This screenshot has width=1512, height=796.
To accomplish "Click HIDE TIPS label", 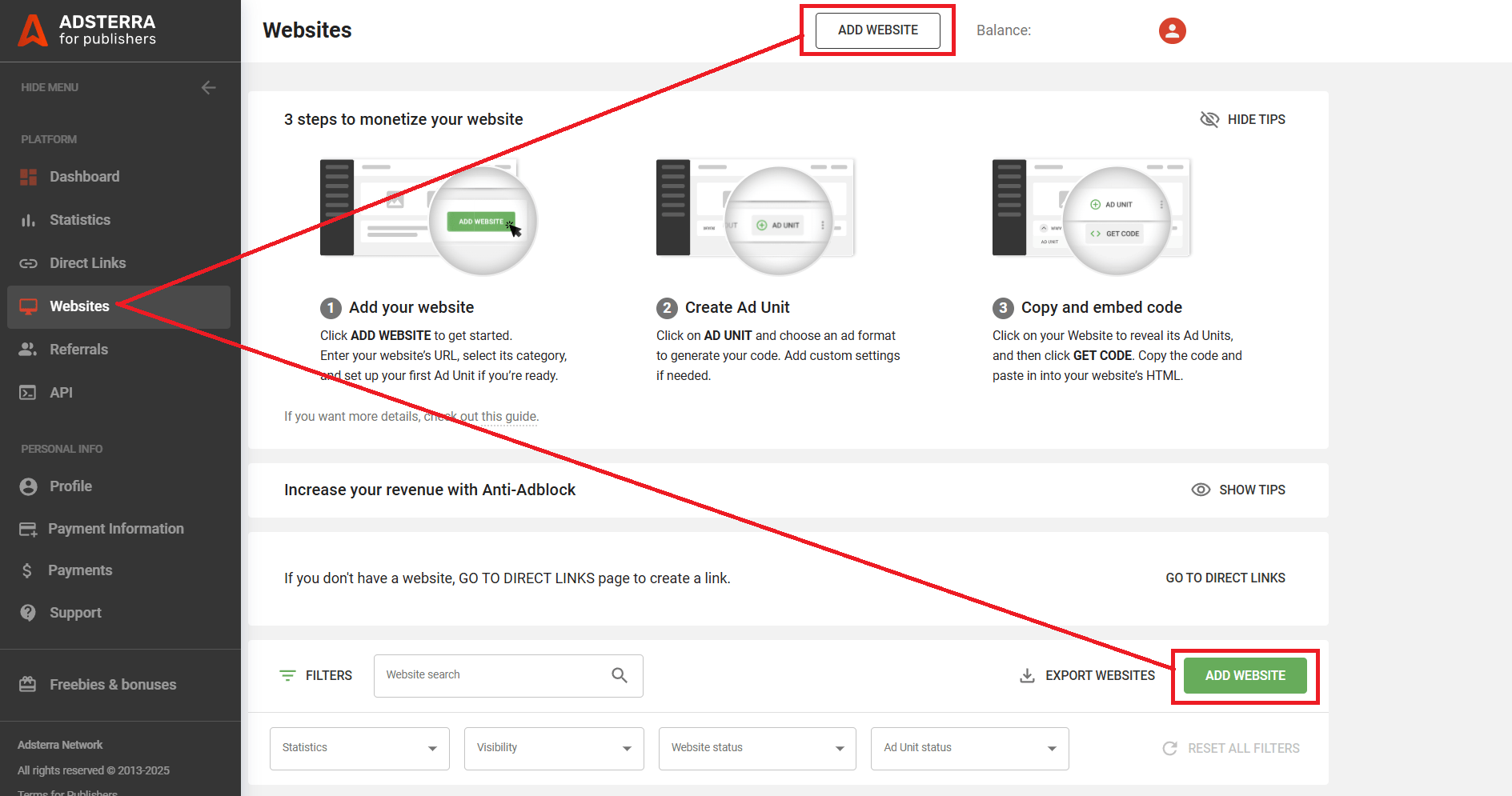I will coord(1257,119).
